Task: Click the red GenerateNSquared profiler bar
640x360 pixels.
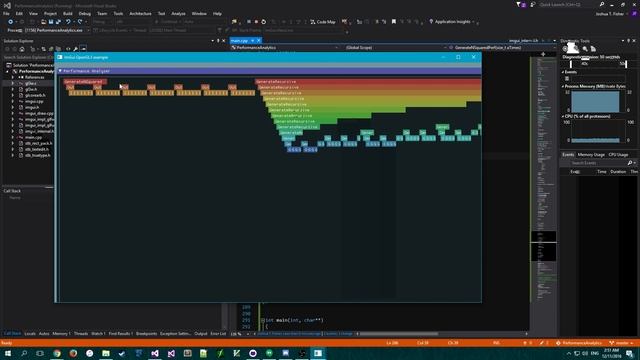Action: (x=85, y=82)
